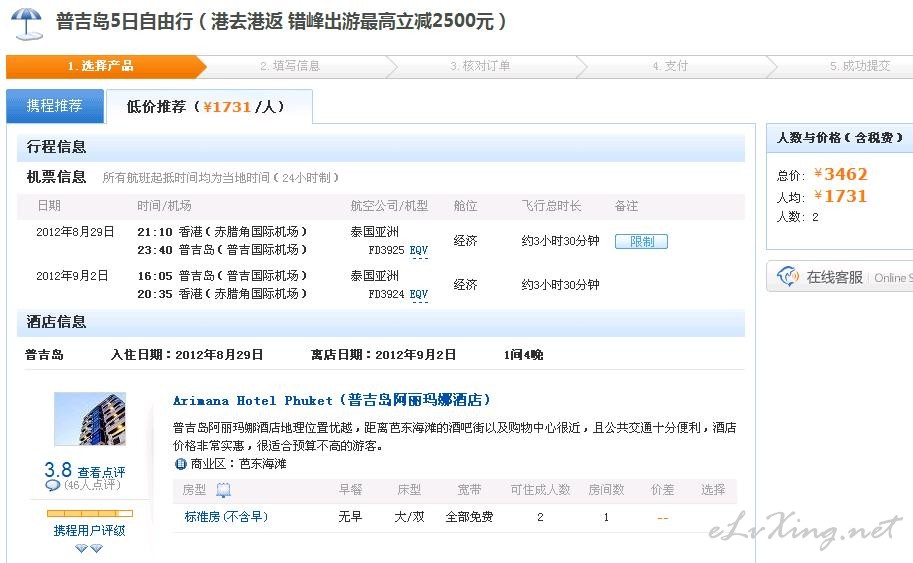Click step 1 选择产品 in progress bar
This screenshot has height=563, width=913.
[x=101, y=66]
